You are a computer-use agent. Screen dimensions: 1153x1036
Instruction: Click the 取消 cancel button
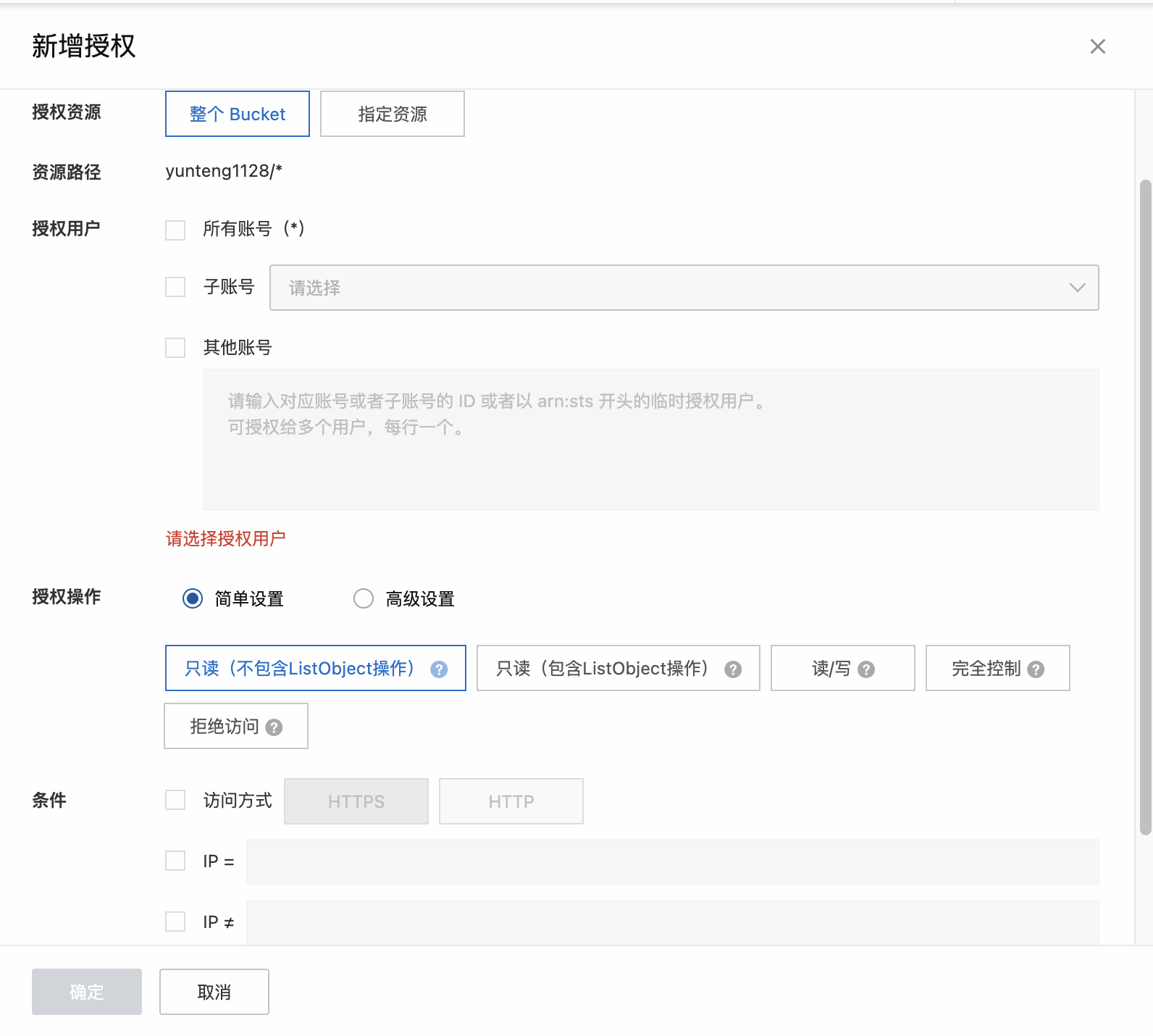click(x=214, y=992)
